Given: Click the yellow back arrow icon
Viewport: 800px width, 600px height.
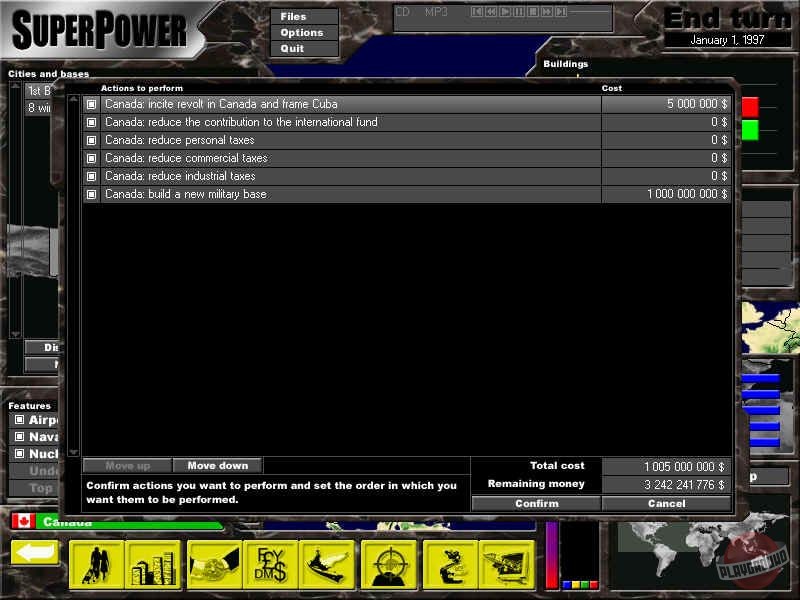Looking at the screenshot, I should click(x=35, y=553).
